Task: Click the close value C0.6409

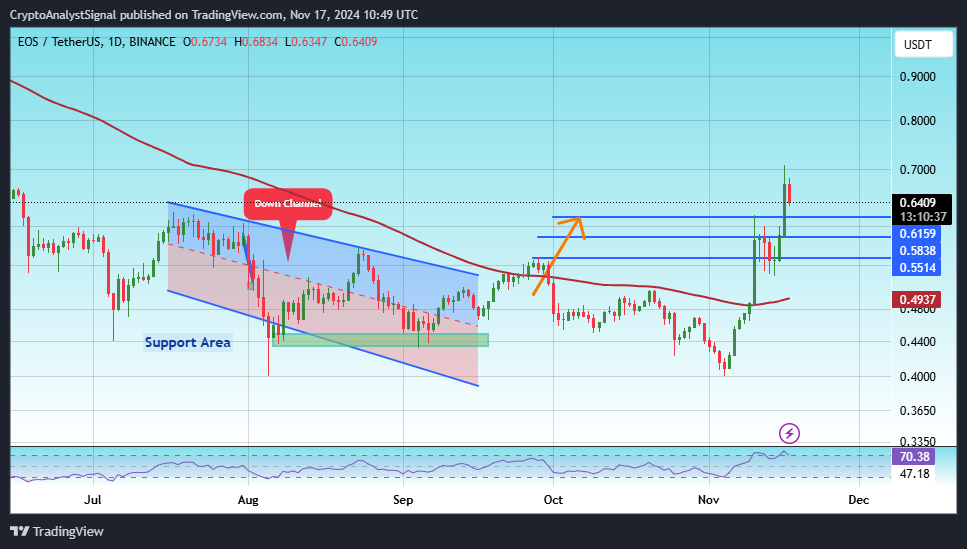Action: coord(355,42)
